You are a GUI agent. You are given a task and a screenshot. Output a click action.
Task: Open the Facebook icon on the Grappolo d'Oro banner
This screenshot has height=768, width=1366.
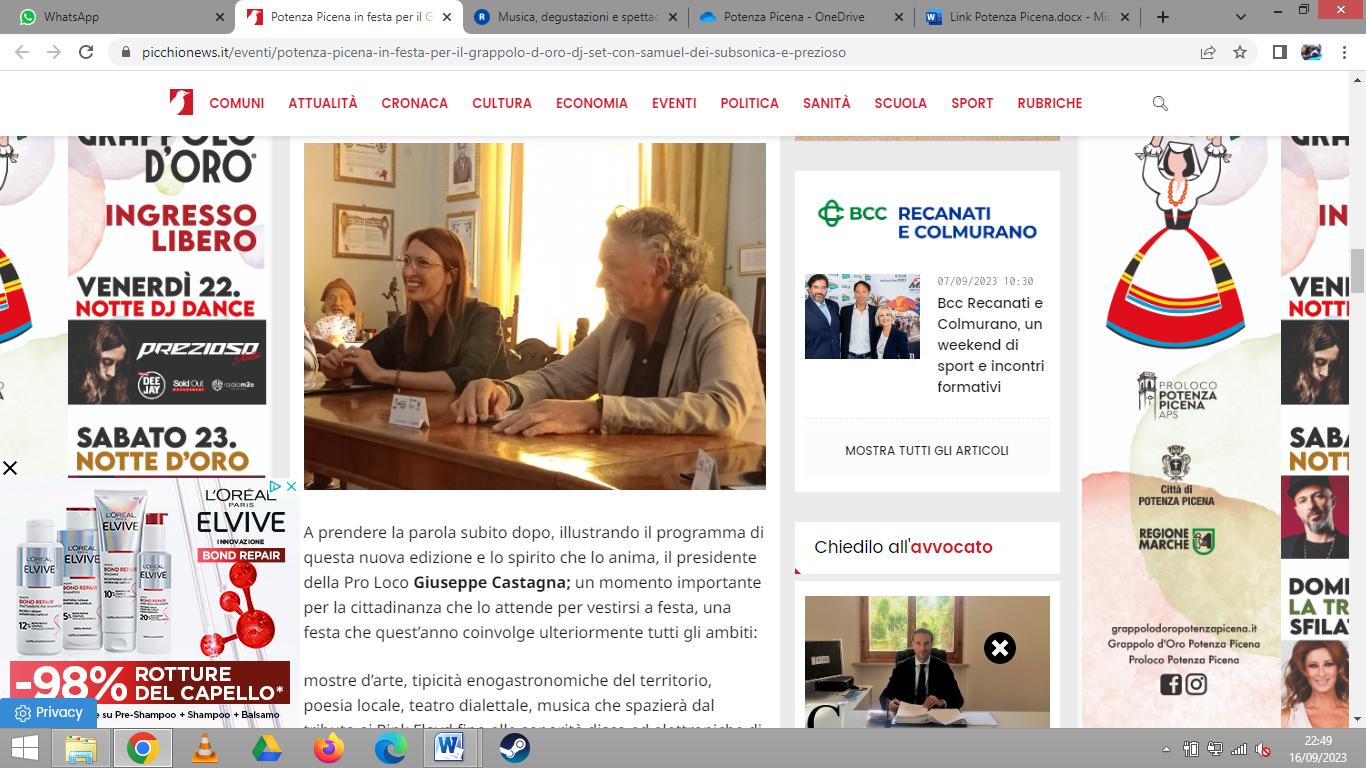click(x=1170, y=684)
